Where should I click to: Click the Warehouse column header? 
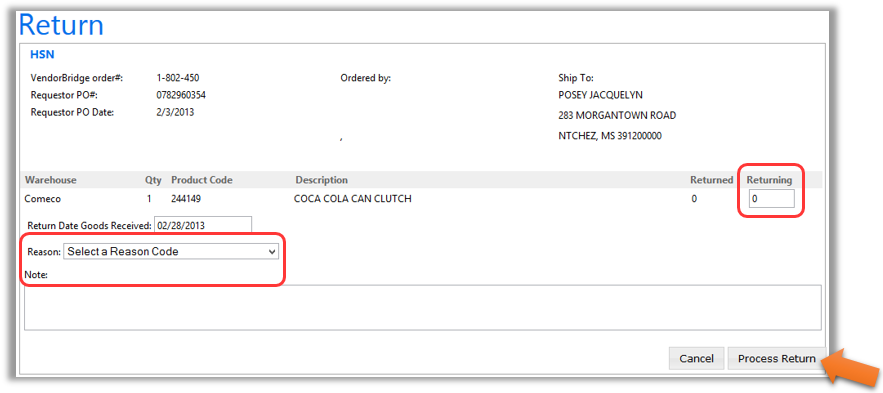click(x=50, y=180)
